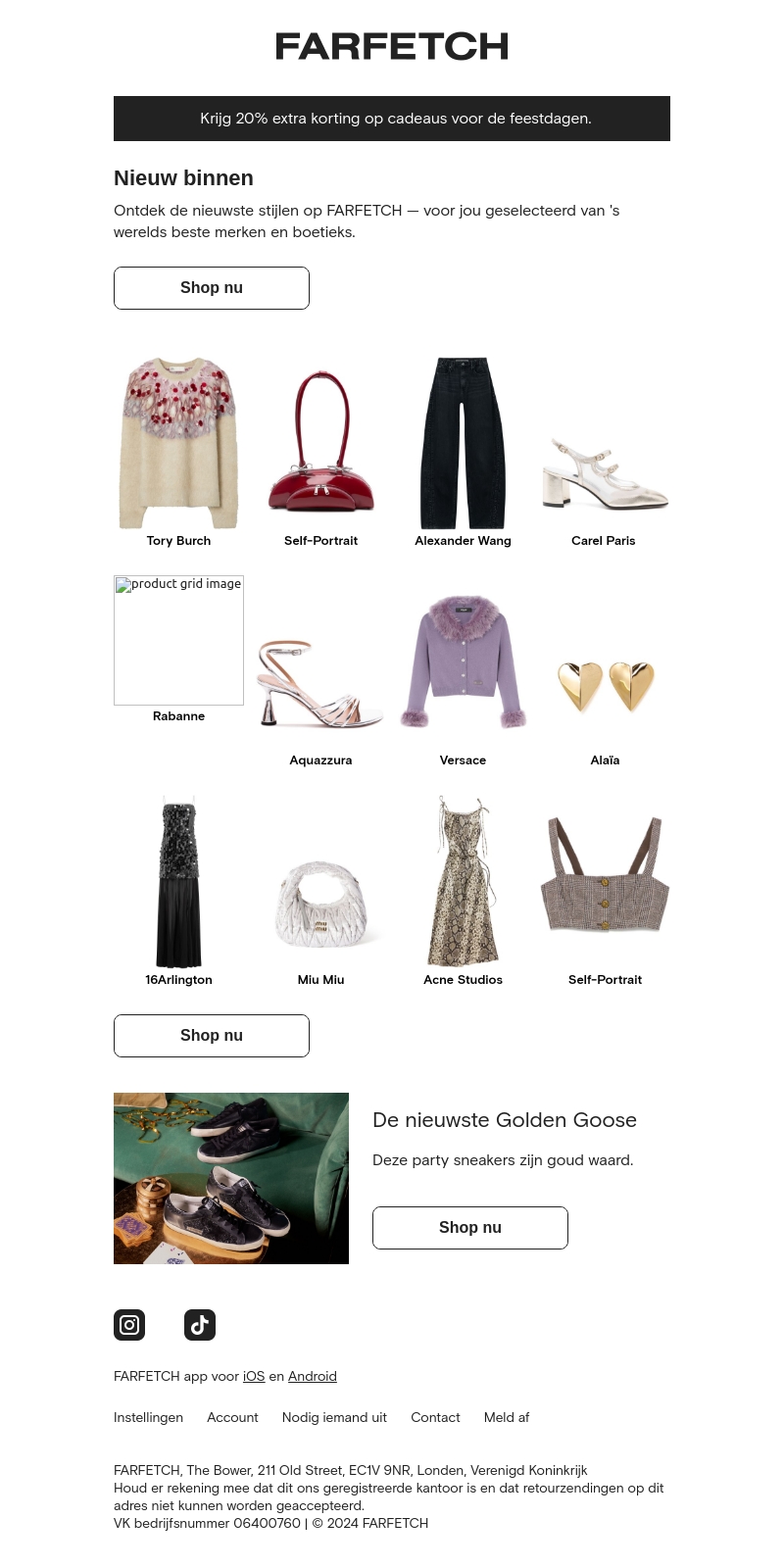Open the Android app link

[x=313, y=1376]
